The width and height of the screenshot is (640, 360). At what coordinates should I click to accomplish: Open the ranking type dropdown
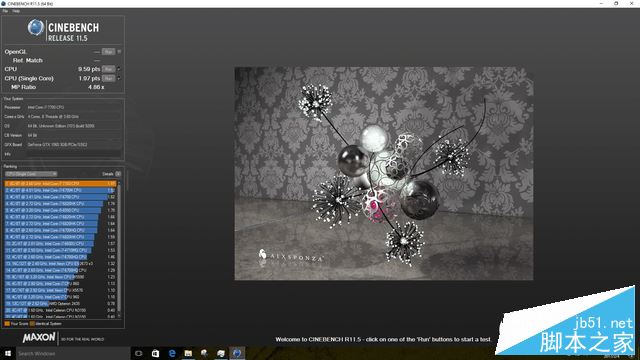(x=31, y=174)
